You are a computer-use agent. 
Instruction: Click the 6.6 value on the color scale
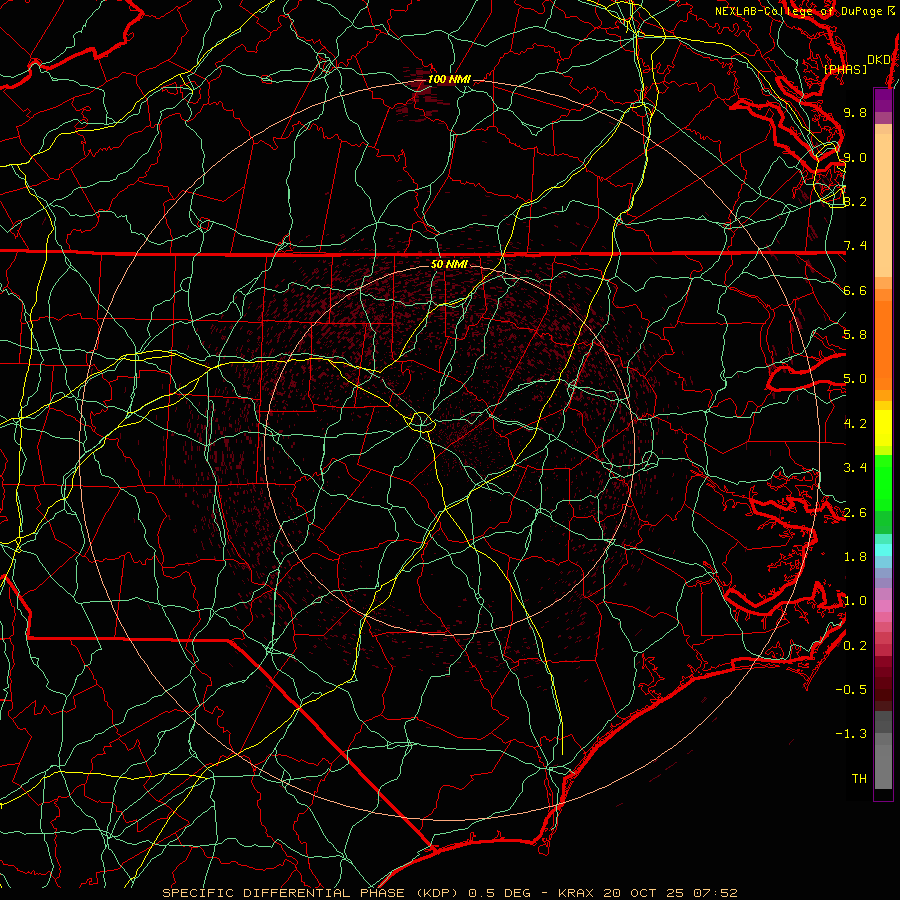point(855,290)
